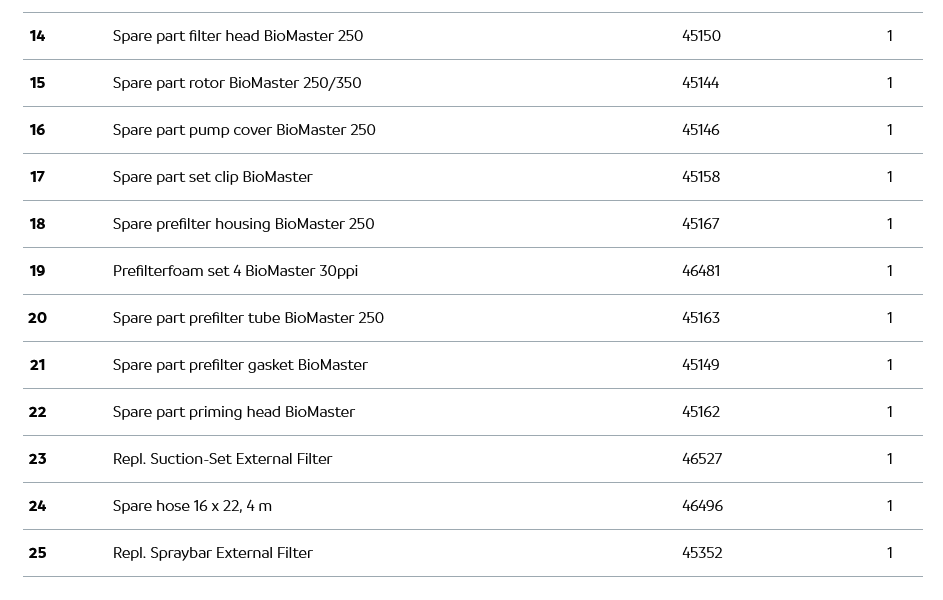
Task: Click 'Spare hose 16 x 22, 4 m'
Action: 192,506
